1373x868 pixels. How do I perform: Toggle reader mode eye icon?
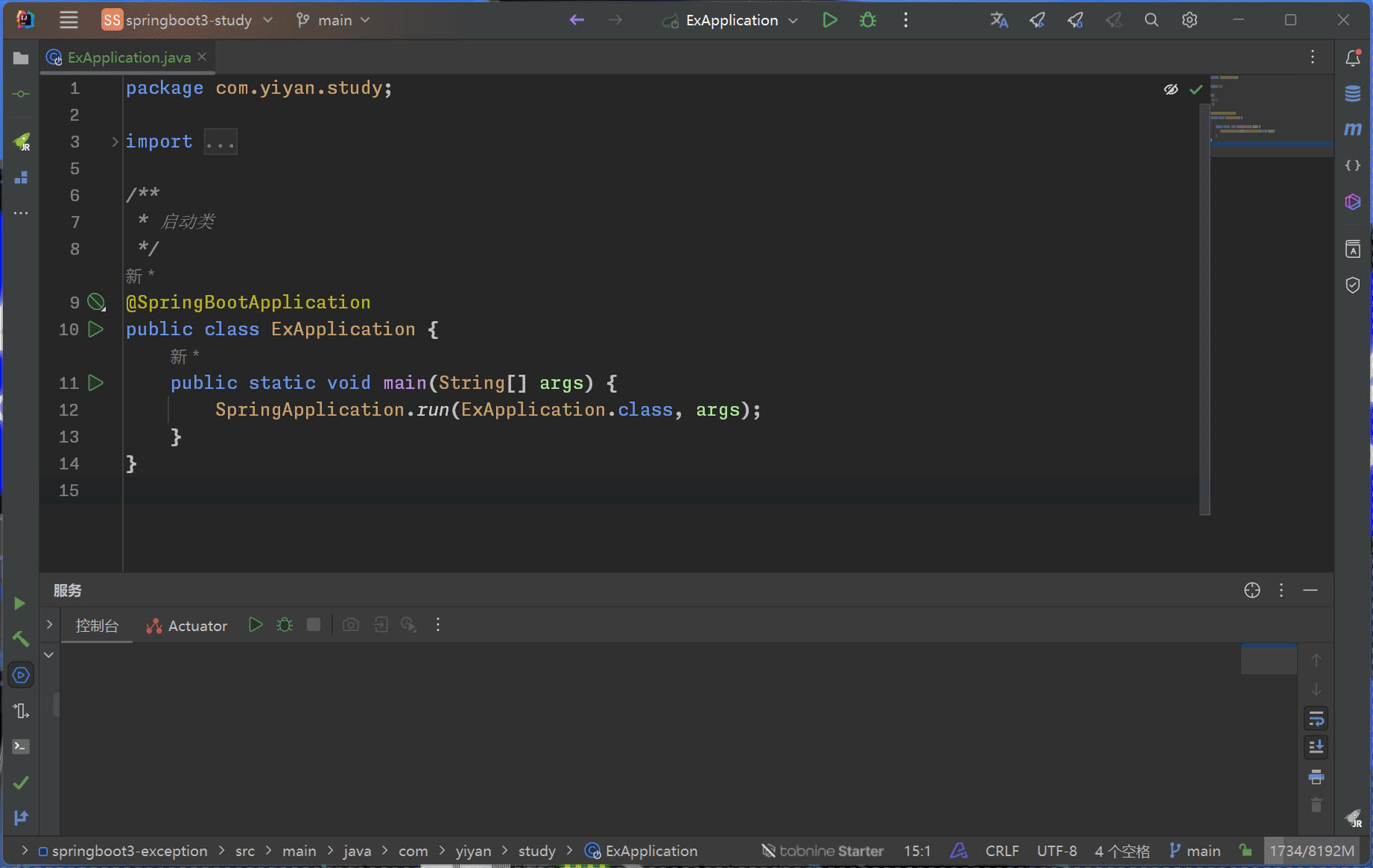point(1171,89)
